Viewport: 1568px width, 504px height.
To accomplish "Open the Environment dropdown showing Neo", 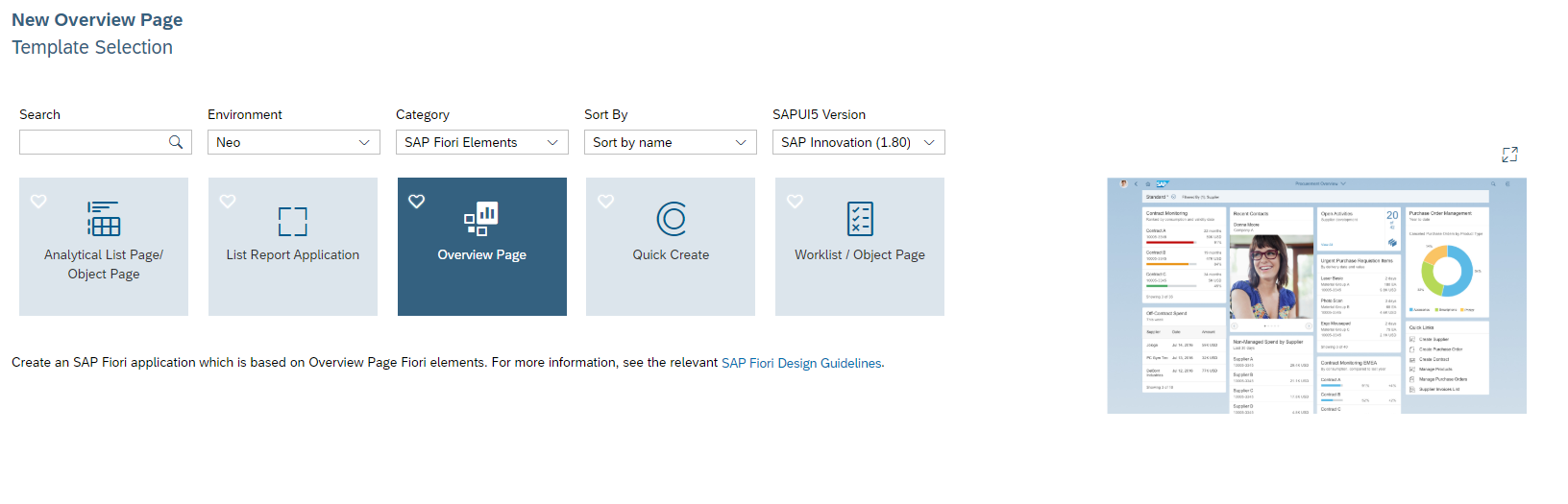I will point(294,142).
